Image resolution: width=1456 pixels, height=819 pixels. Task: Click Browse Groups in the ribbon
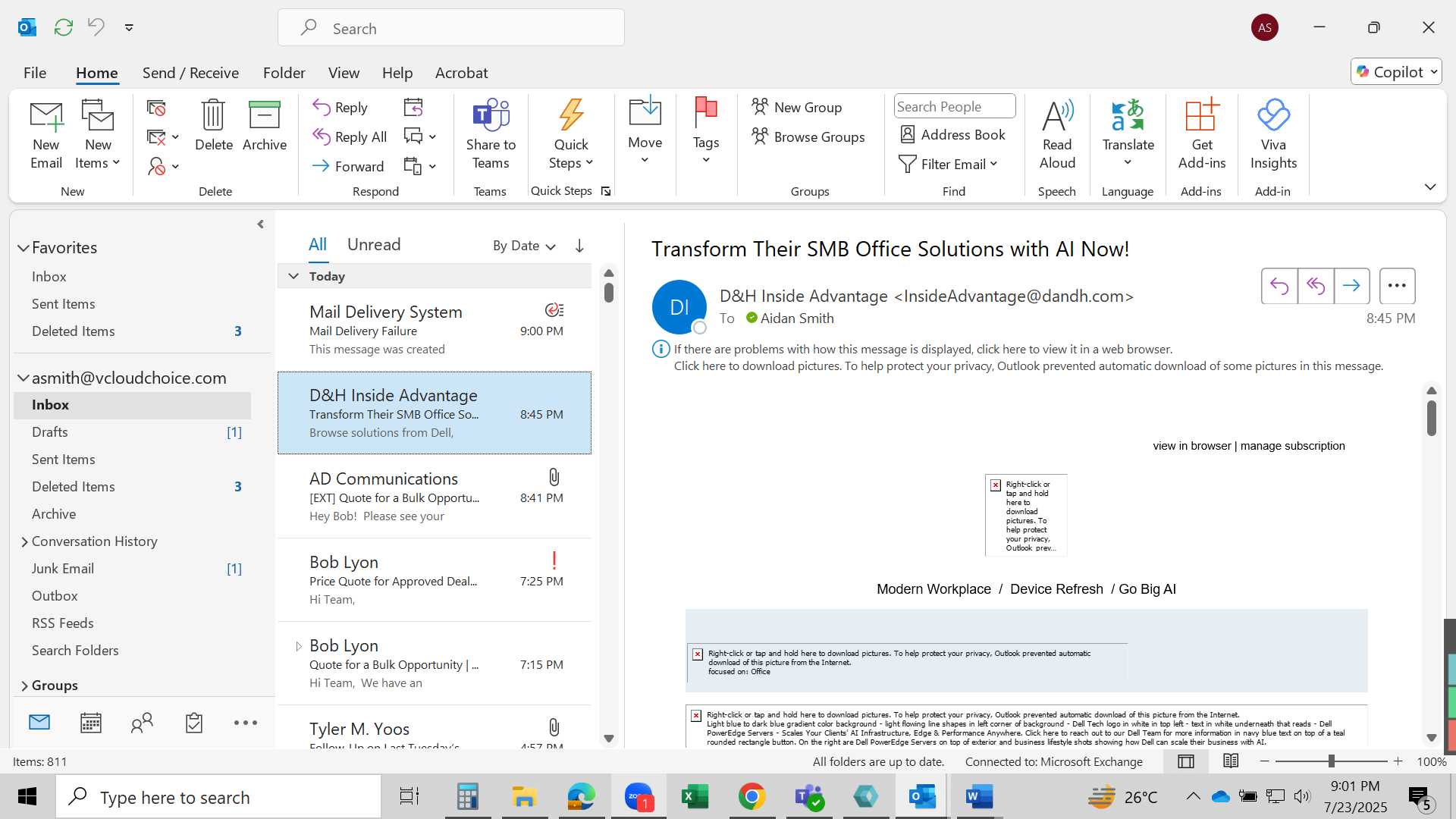pos(808,136)
